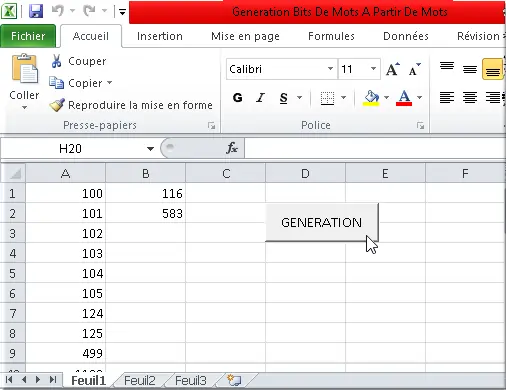Viewport: 506px width, 390px height.
Task: Switch to the Accueil tab
Action: 91,36
